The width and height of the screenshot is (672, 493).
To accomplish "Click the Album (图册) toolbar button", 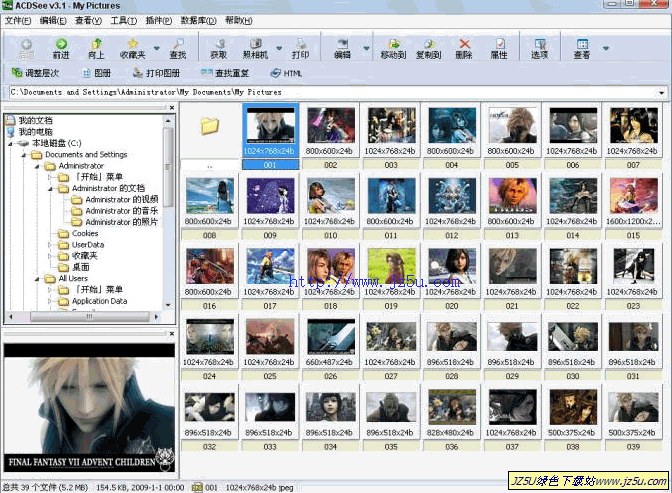I will click(x=96, y=73).
